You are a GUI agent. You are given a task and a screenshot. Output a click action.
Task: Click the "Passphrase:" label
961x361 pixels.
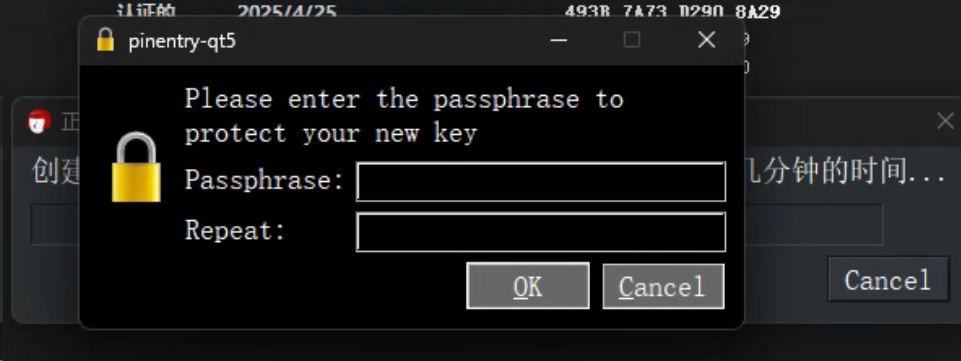pos(264,180)
